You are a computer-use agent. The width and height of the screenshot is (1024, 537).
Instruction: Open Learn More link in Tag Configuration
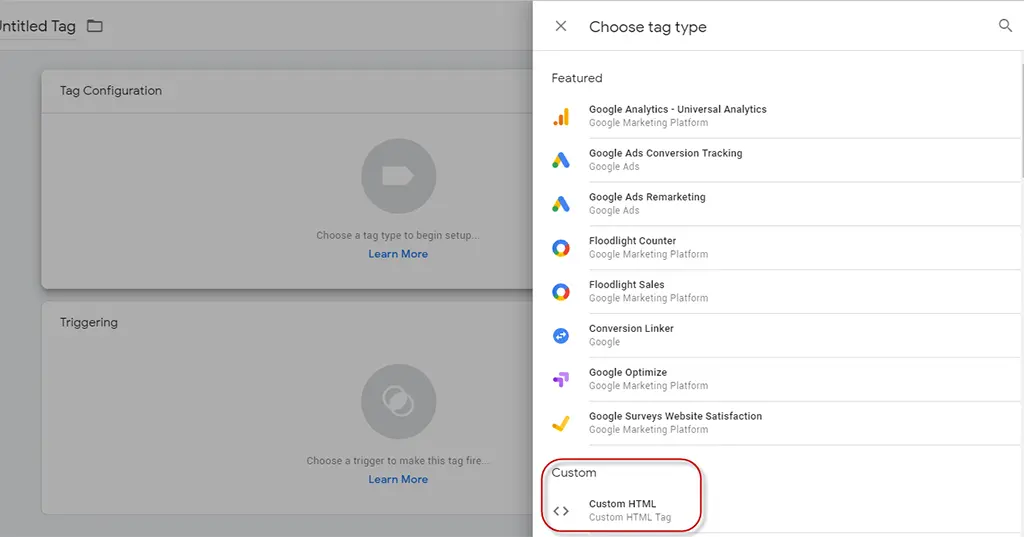[x=398, y=253]
